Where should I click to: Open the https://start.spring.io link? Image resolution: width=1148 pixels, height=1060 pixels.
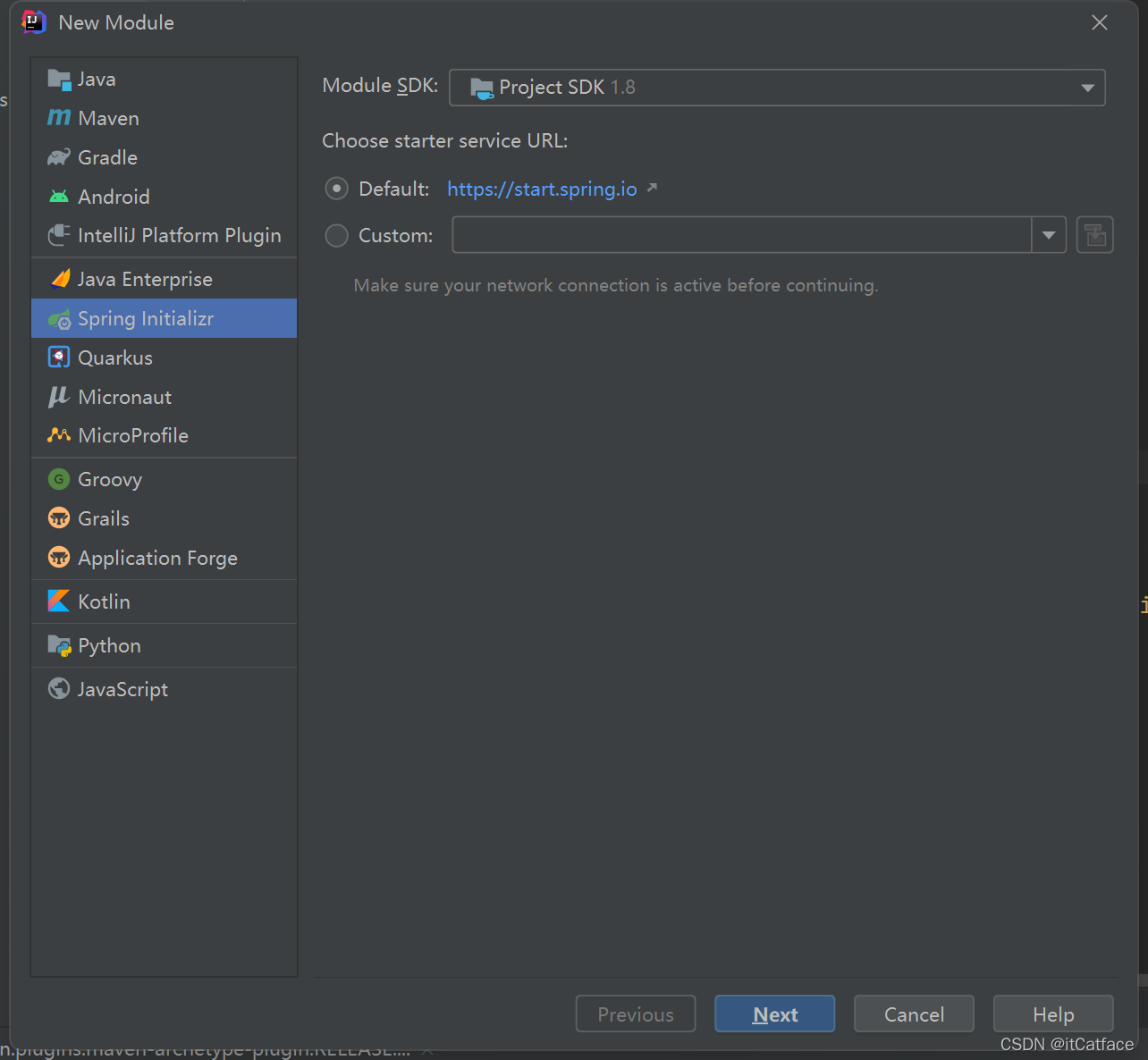point(542,189)
